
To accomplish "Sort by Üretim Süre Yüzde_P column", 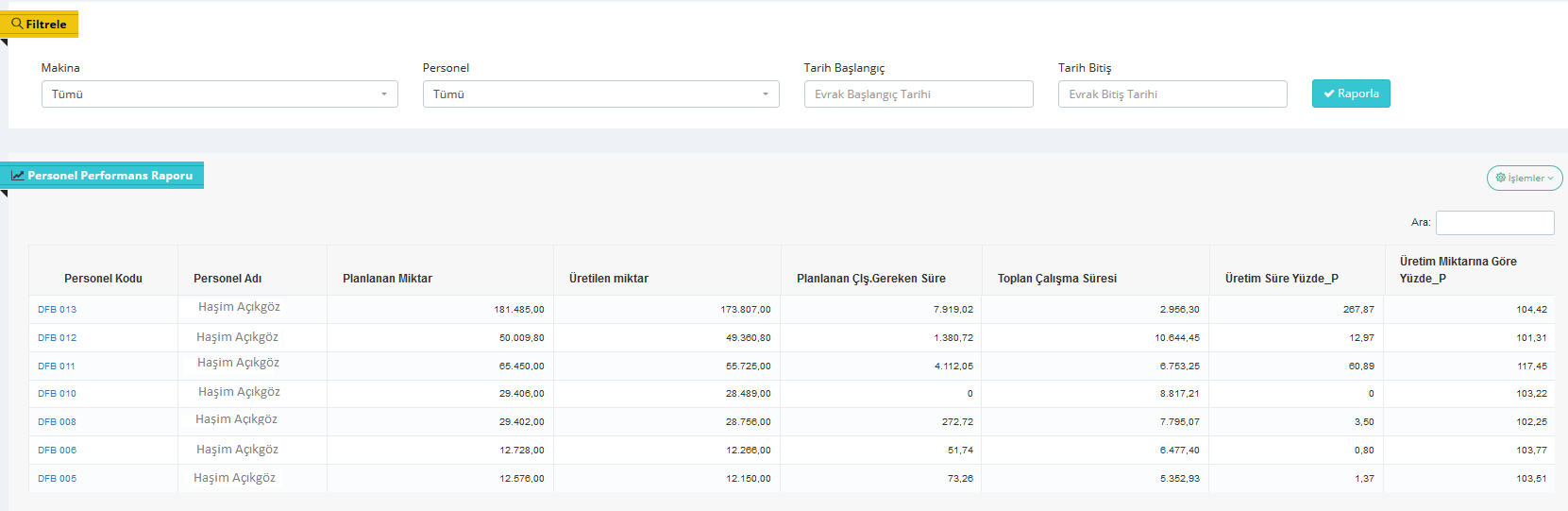I will pos(1281,279).
